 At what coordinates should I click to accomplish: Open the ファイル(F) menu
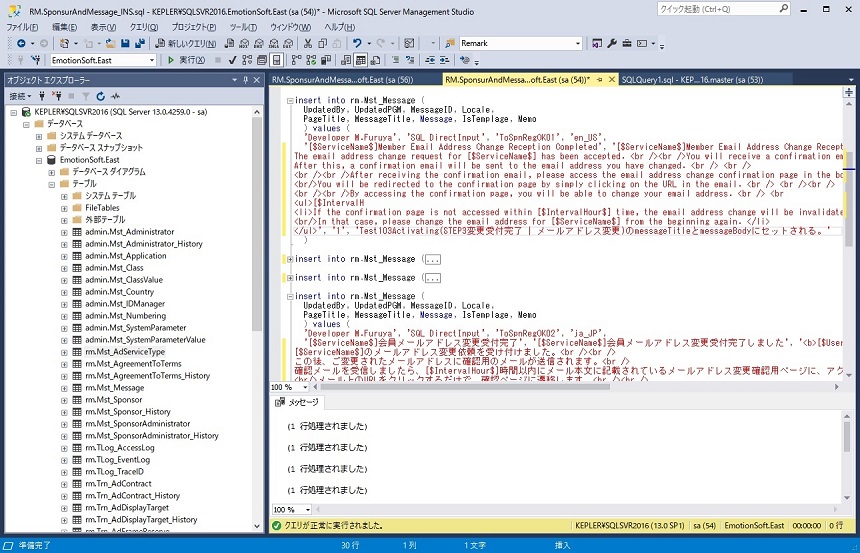click(22, 27)
